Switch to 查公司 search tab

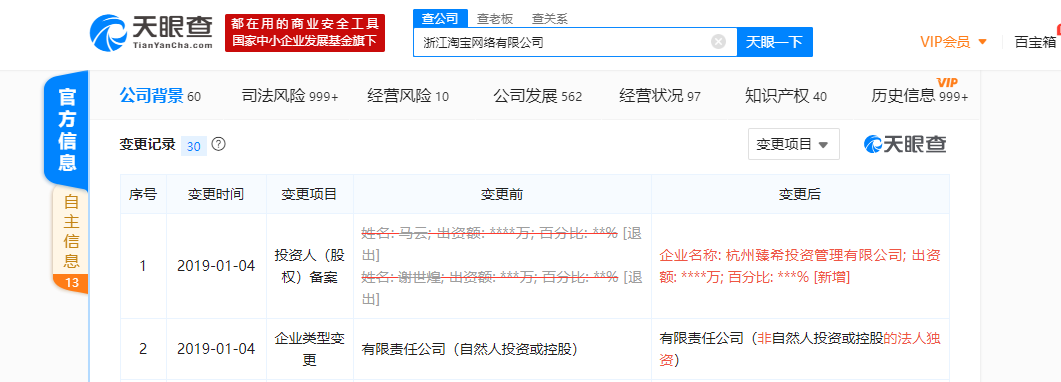440,18
